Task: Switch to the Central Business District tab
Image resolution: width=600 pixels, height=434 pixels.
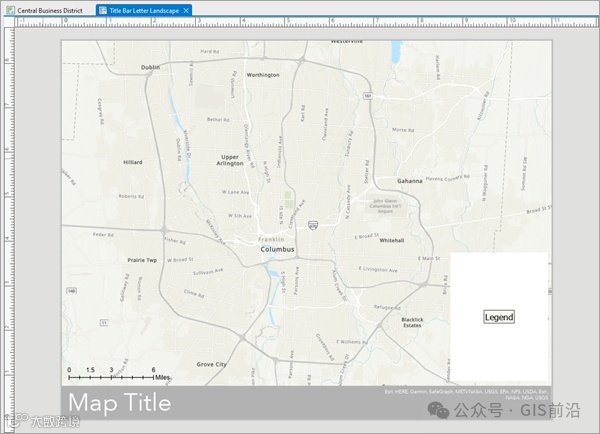Action: (x=45, y=10)
